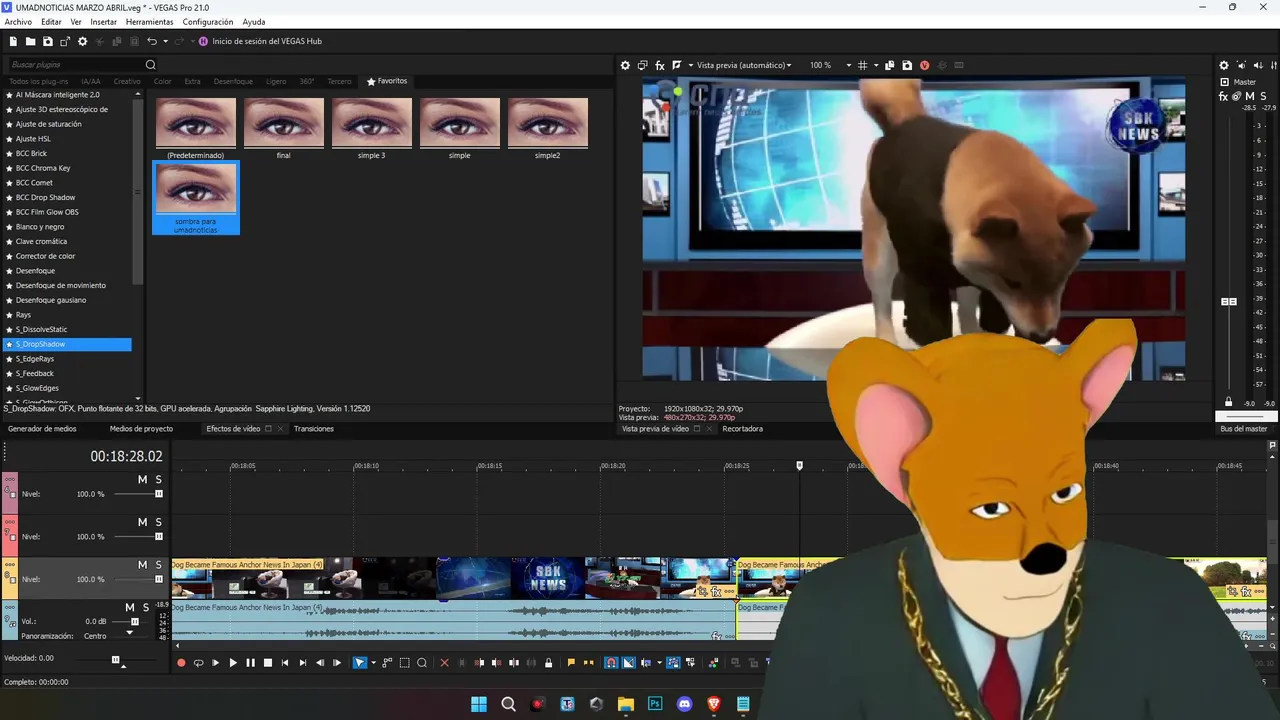Open the Master bus settings gear
This screenshot has height=720, width=1280.
[1224, 66]
